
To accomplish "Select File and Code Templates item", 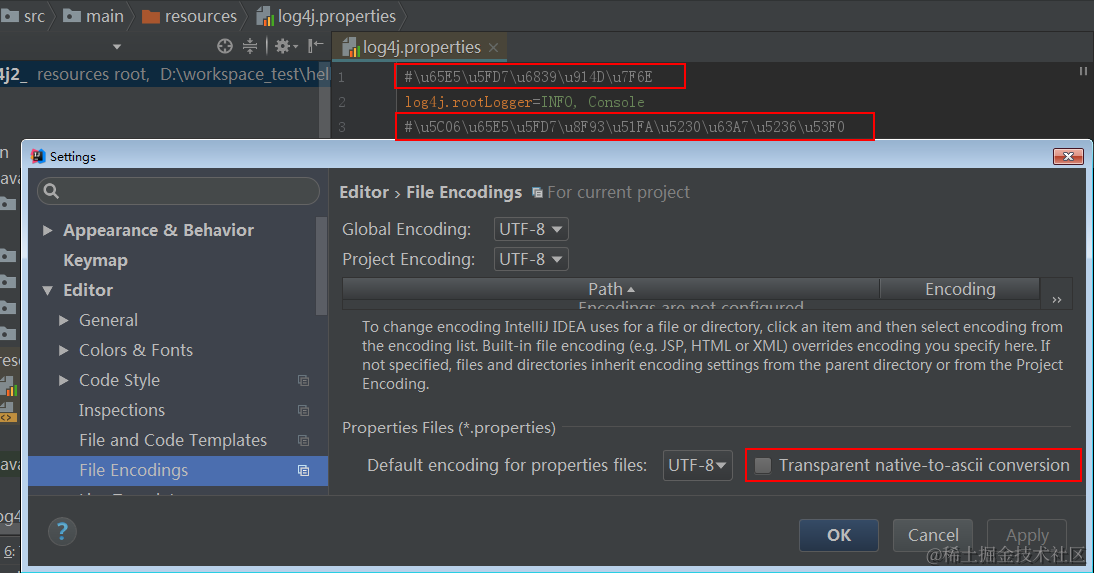I will click(x=173, y=440).
